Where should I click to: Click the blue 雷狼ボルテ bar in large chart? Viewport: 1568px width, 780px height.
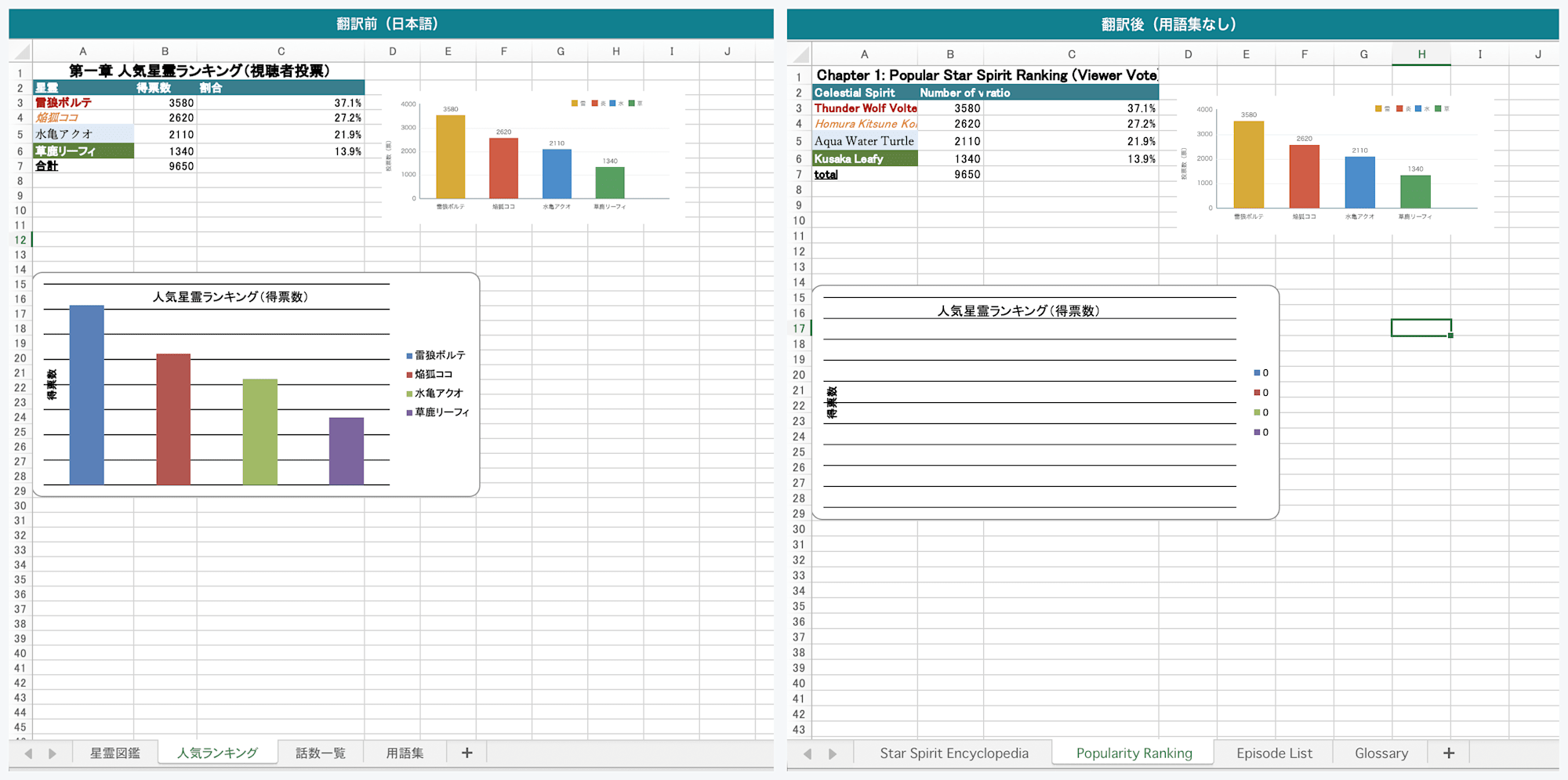pyautogui.click(x=86, y=395)
